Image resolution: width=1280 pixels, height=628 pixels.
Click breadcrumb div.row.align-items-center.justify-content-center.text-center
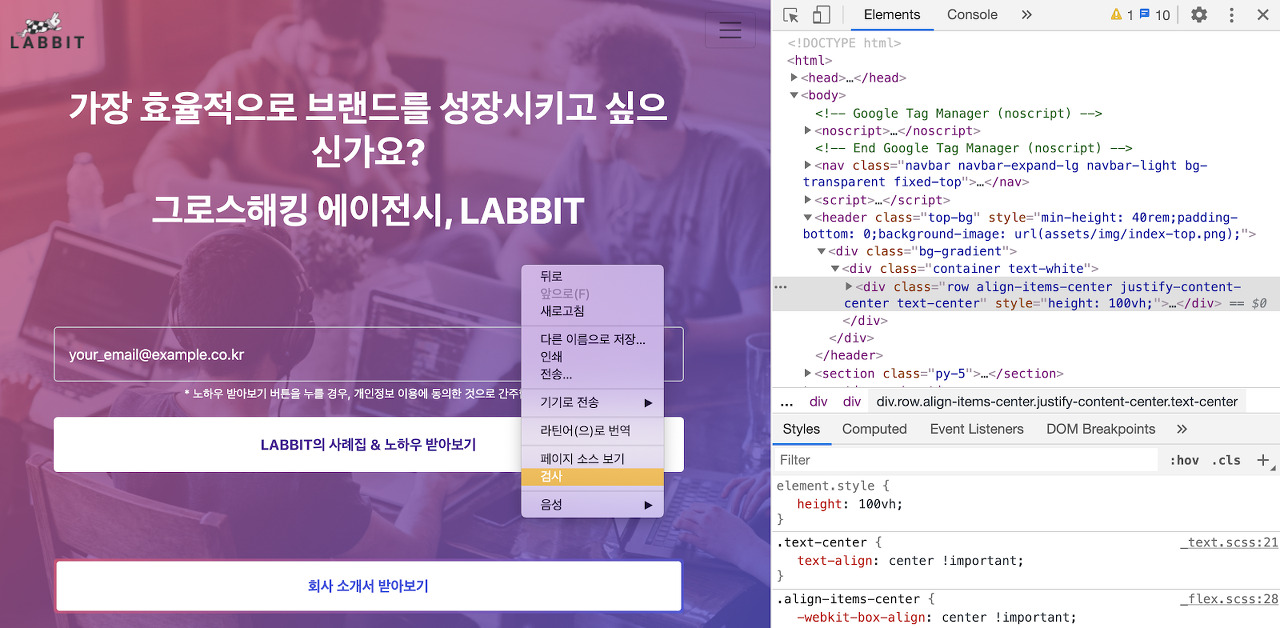[1057, 402]
